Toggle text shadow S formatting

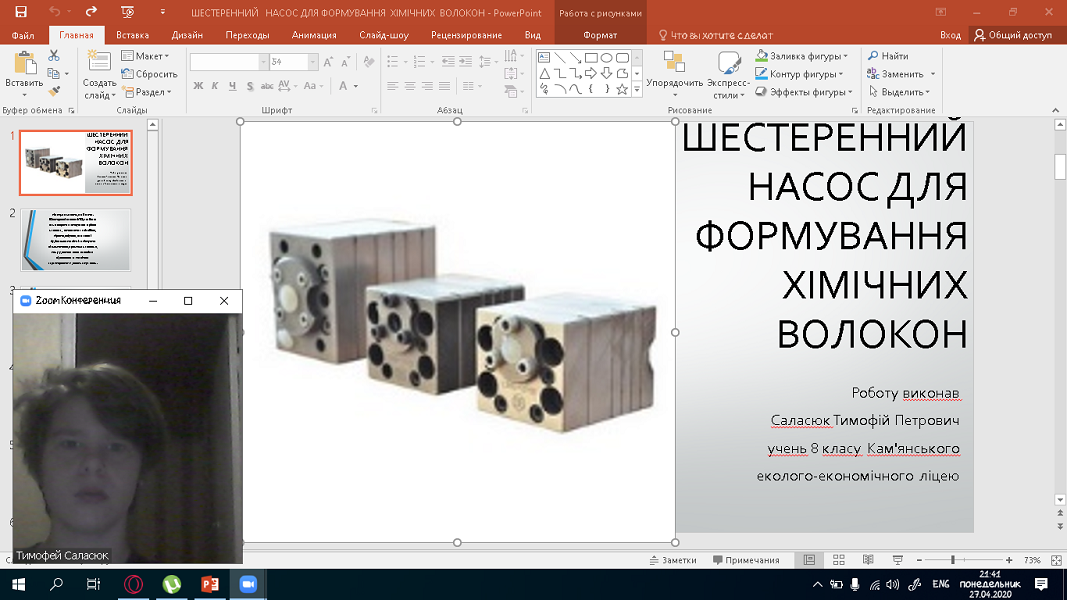tap(250, 86)
